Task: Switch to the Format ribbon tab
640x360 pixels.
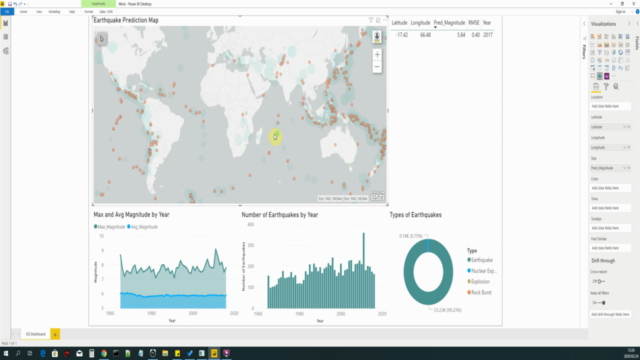Action: pyautogui.click(x=89, y=11)
